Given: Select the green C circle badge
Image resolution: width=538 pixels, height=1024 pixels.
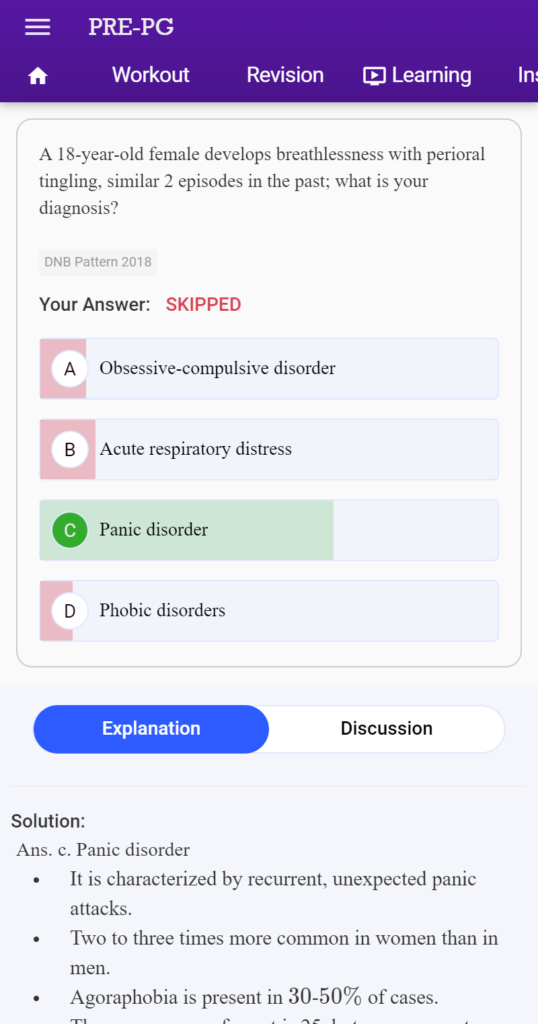Looking at the screenshot, I should tap(70, 530).
